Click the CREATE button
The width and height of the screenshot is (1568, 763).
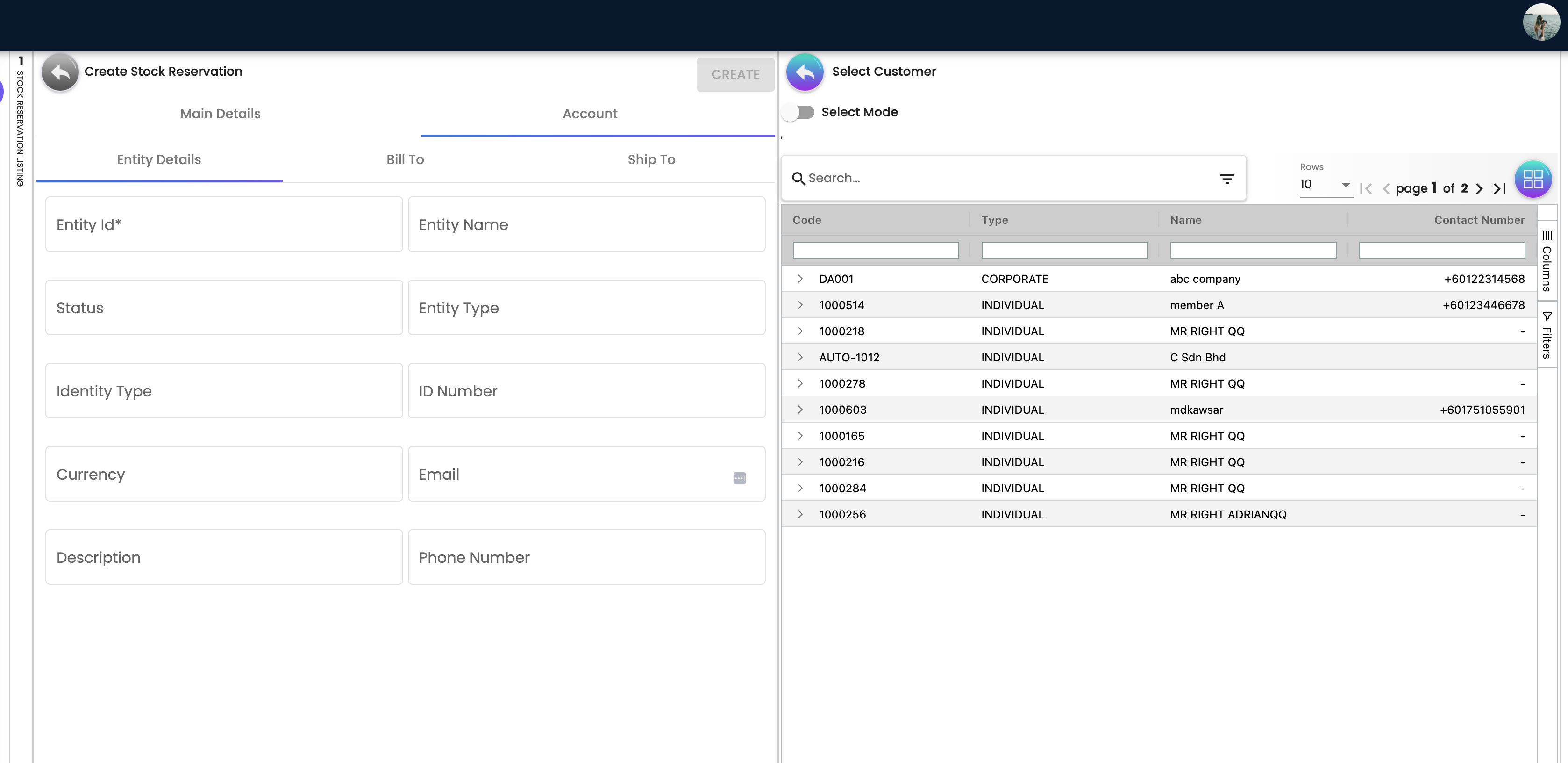pyautogui.click(x=735, y=75)
